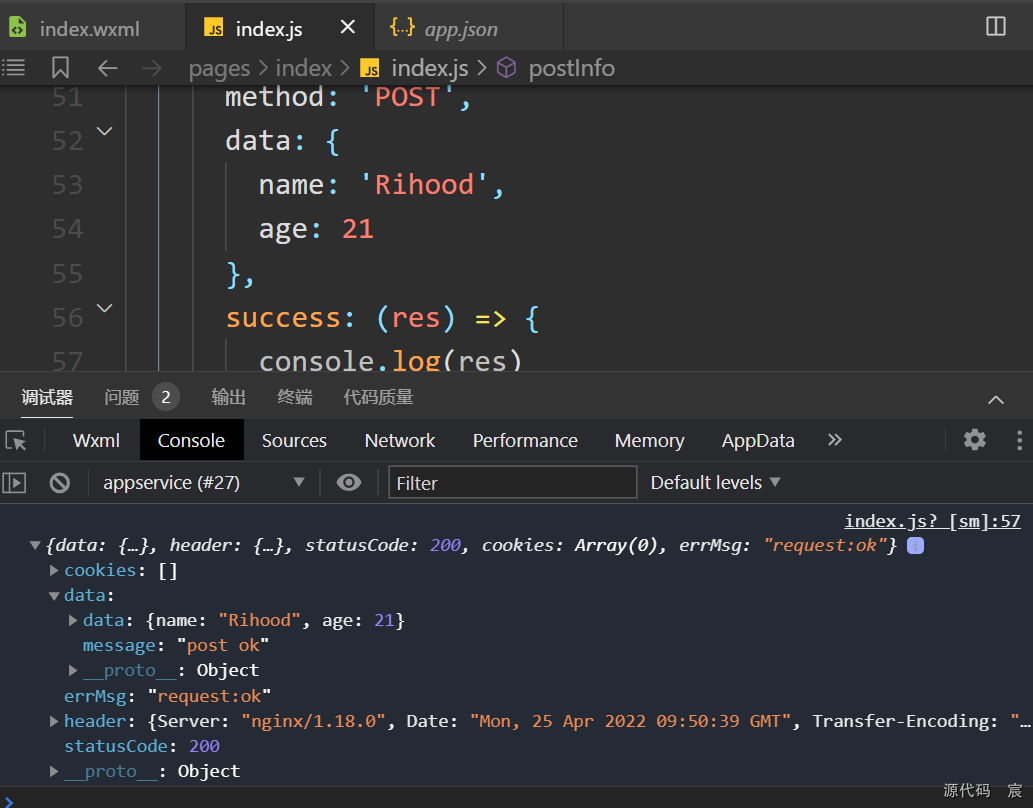This screenshot has width=1033, height=808.
Task: Navigate forward with the right arrow
Action: [152, 67]
